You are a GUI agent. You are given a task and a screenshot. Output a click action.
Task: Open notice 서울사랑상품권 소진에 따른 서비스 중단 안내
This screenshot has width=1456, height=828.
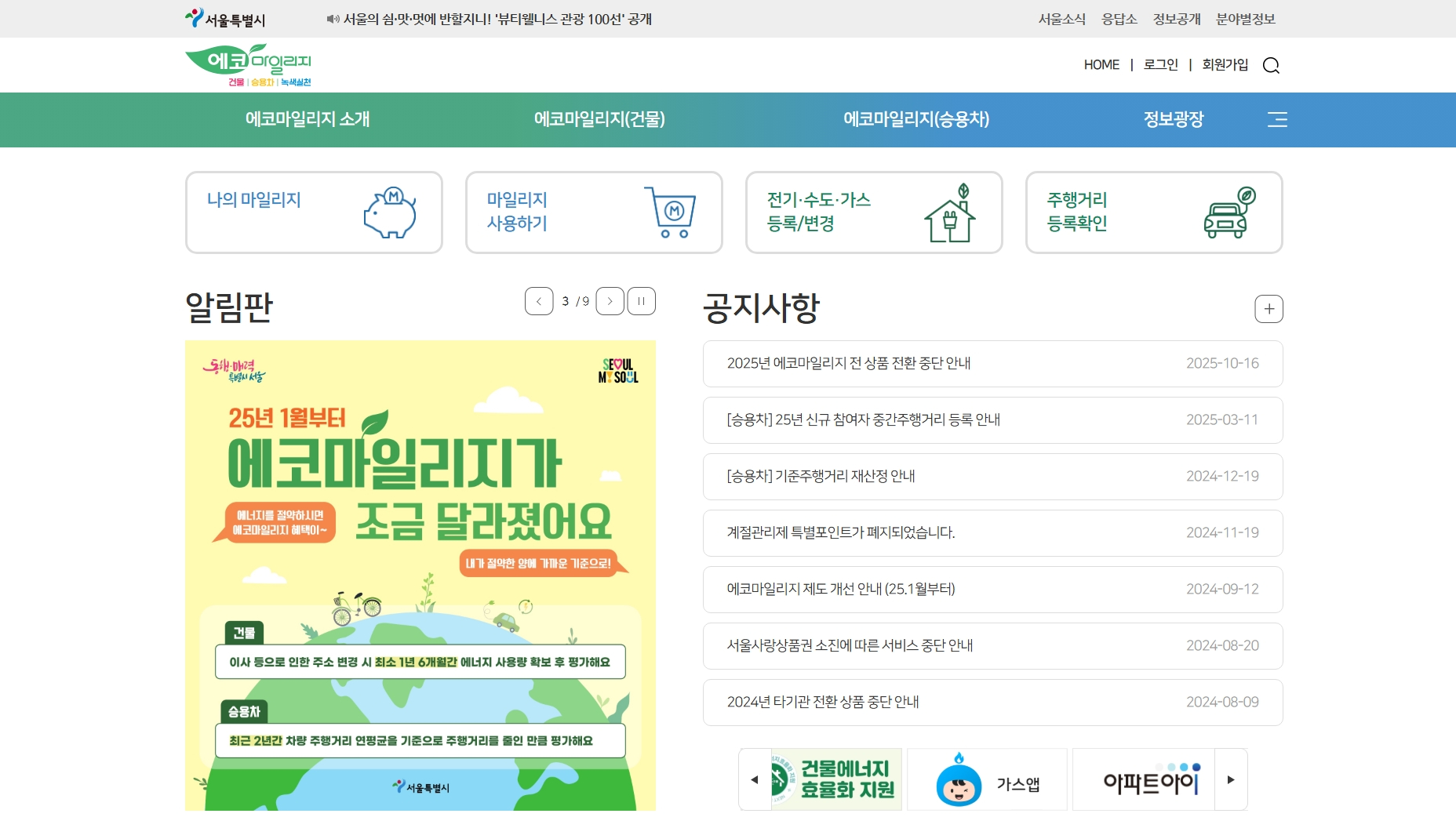click(x=993, y=646)
